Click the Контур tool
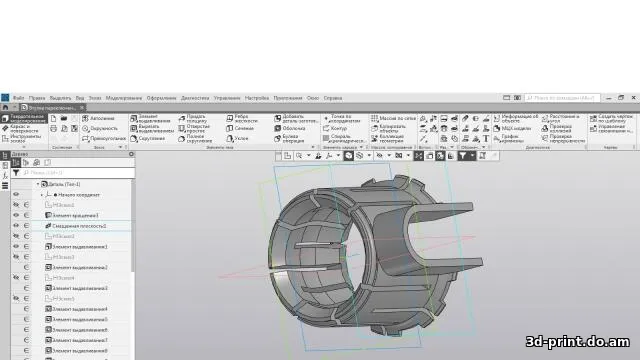Viewport: 640px width, 360px height. [335, 129]
